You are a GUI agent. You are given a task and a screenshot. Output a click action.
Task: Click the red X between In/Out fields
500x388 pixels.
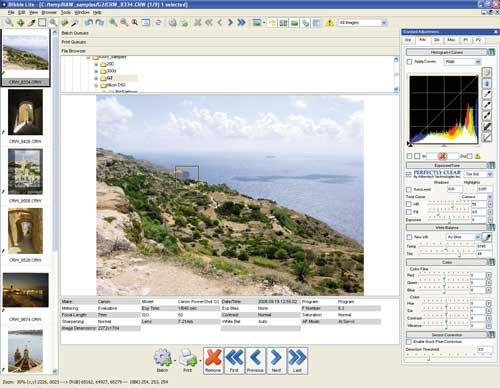tap(442, 156)
